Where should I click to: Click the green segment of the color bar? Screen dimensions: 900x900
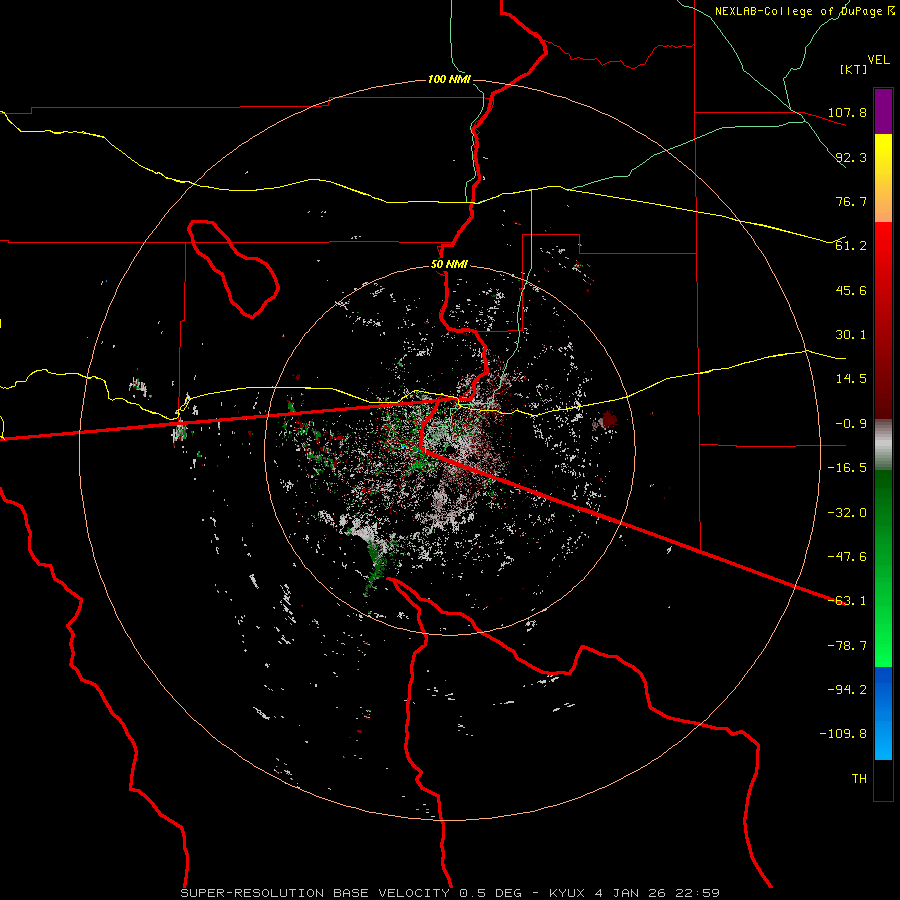(x=883, y=568)
